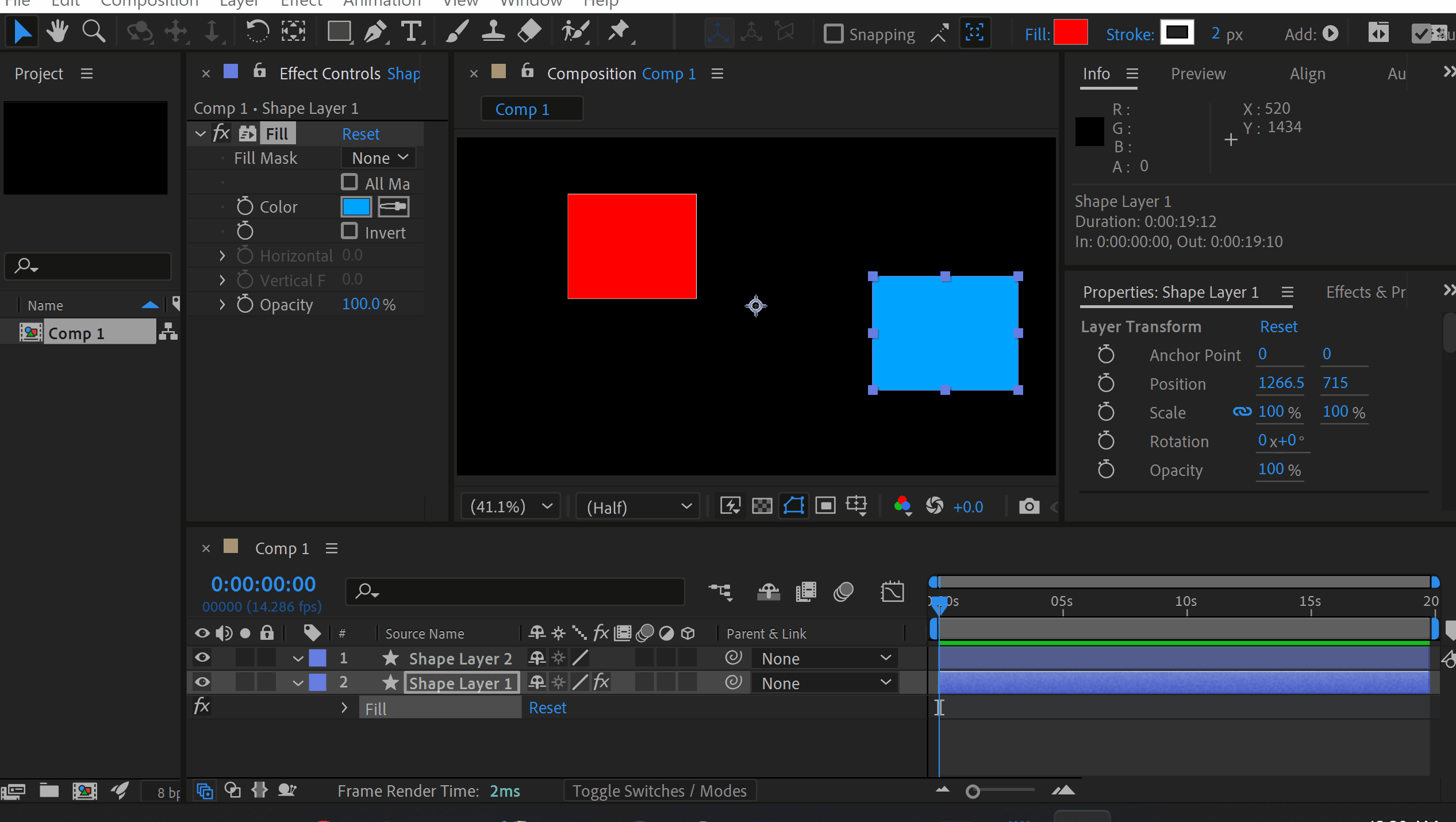Select the Pen tool

(375, 32)
